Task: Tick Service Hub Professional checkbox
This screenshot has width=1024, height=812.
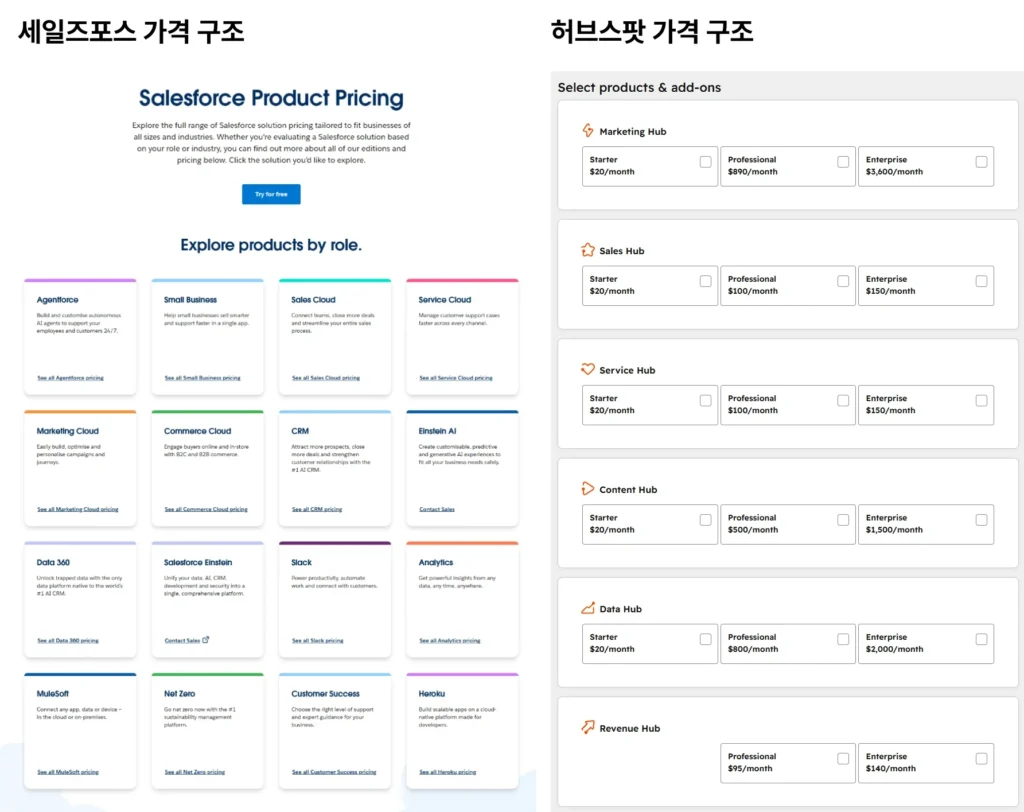Action: (x=843, y=400)
